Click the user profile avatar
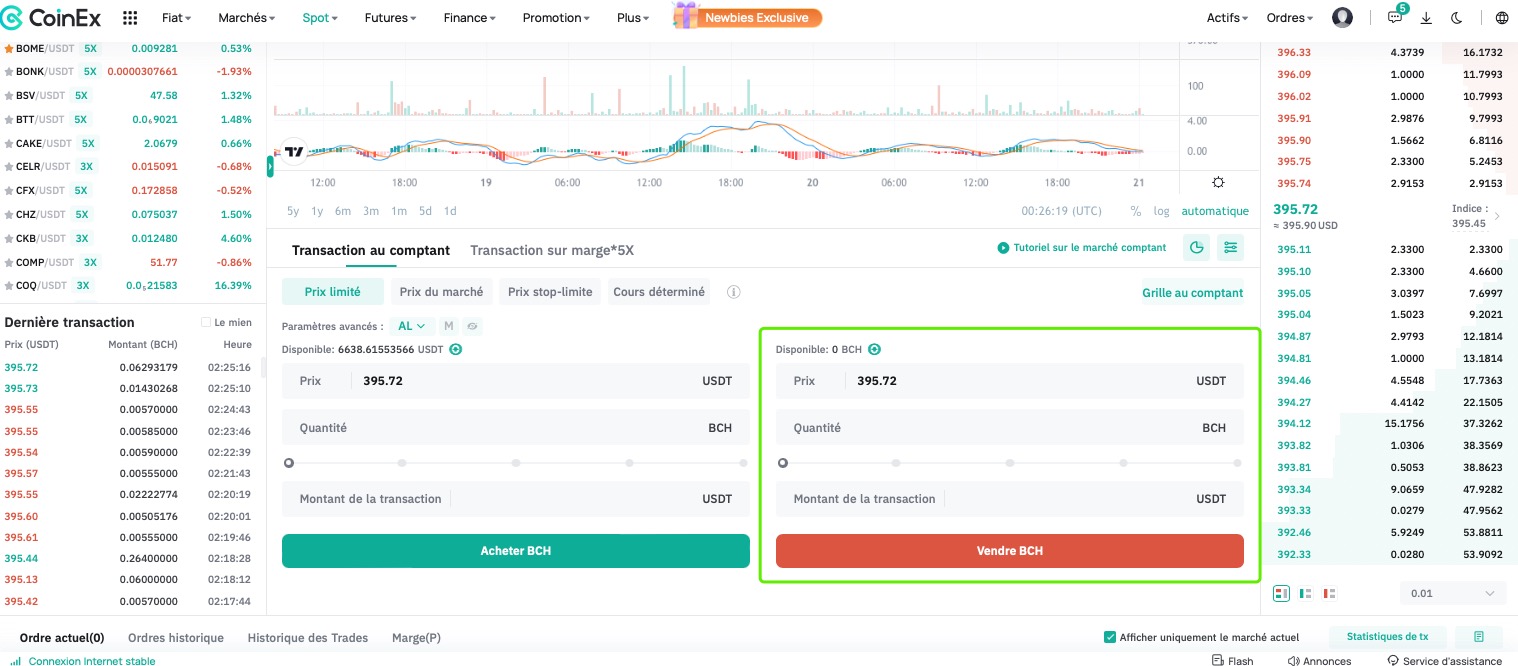 [1343, 18]
